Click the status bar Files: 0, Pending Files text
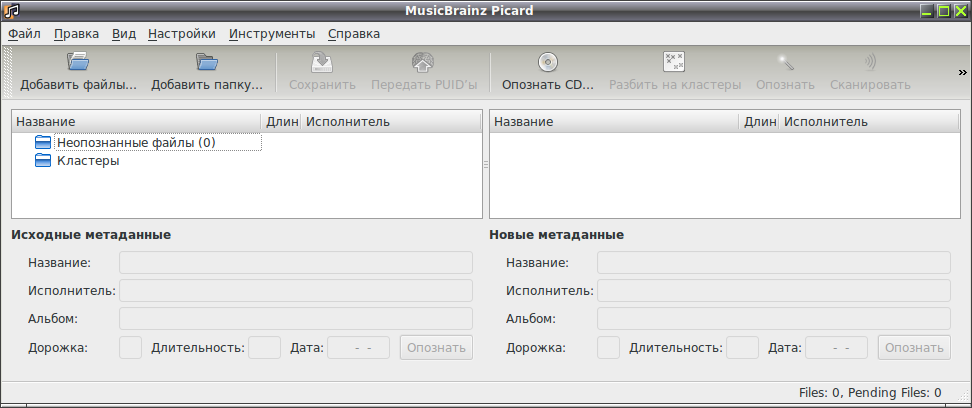The height and width of the screenshot is (408, 972). pos(870,392)
